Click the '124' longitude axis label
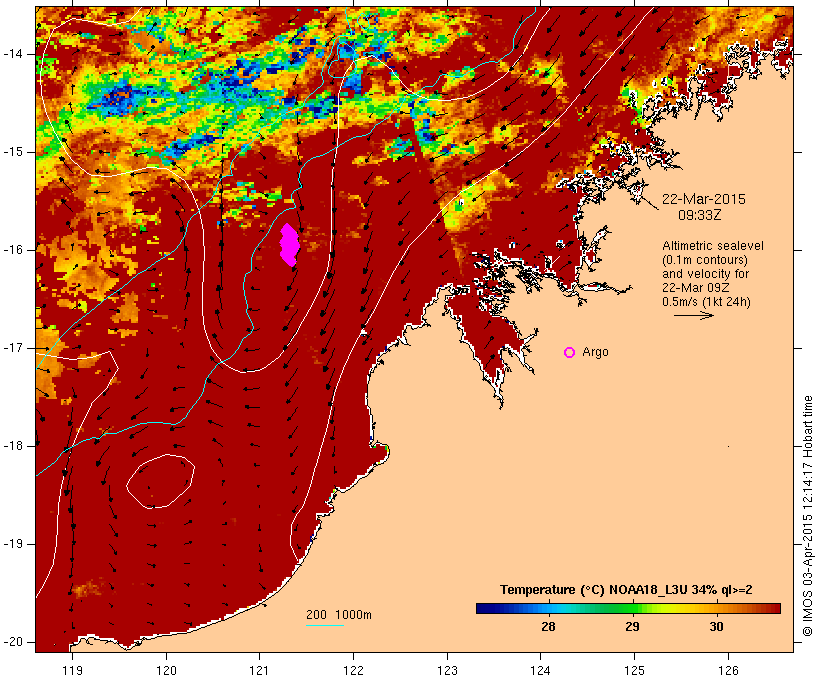820x680 pixels. [540, 670]
